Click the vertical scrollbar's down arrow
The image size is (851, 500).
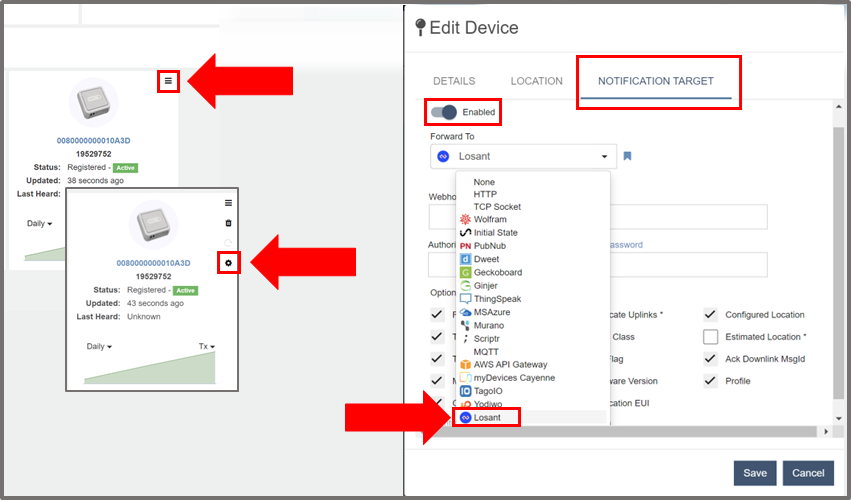pyautogui.click(x=839, y=419)
